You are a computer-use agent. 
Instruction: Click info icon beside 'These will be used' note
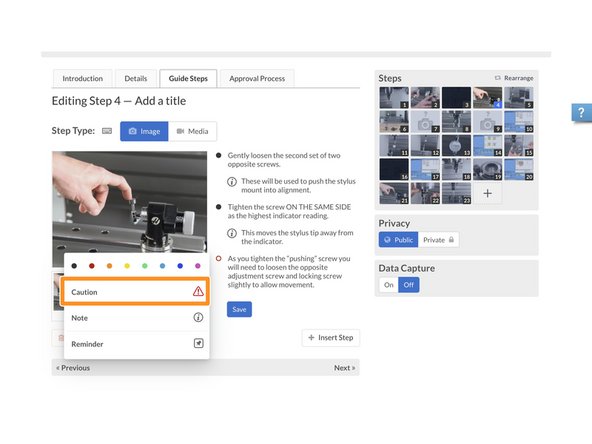pos(232,182)
